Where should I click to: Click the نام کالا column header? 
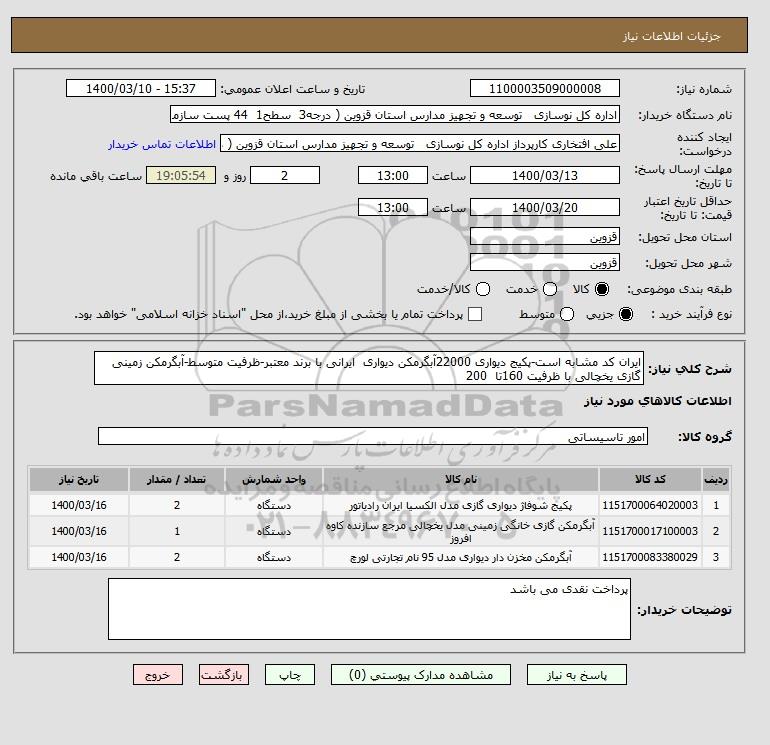(x=461, y=479)
